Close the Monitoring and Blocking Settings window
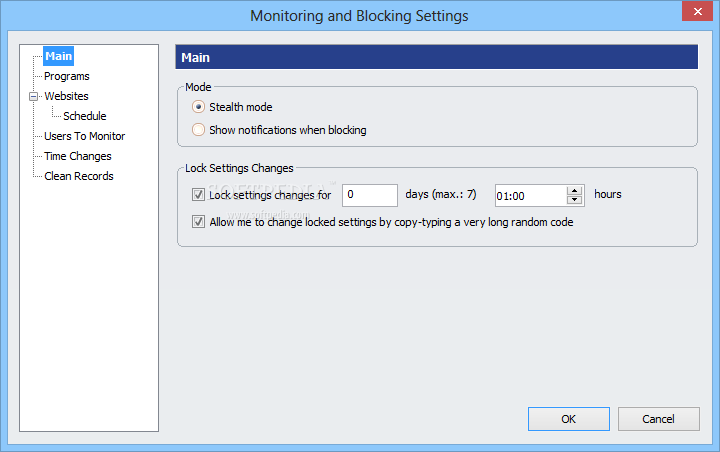Screen dimensions: 720x452 click(x=697, y=11)
